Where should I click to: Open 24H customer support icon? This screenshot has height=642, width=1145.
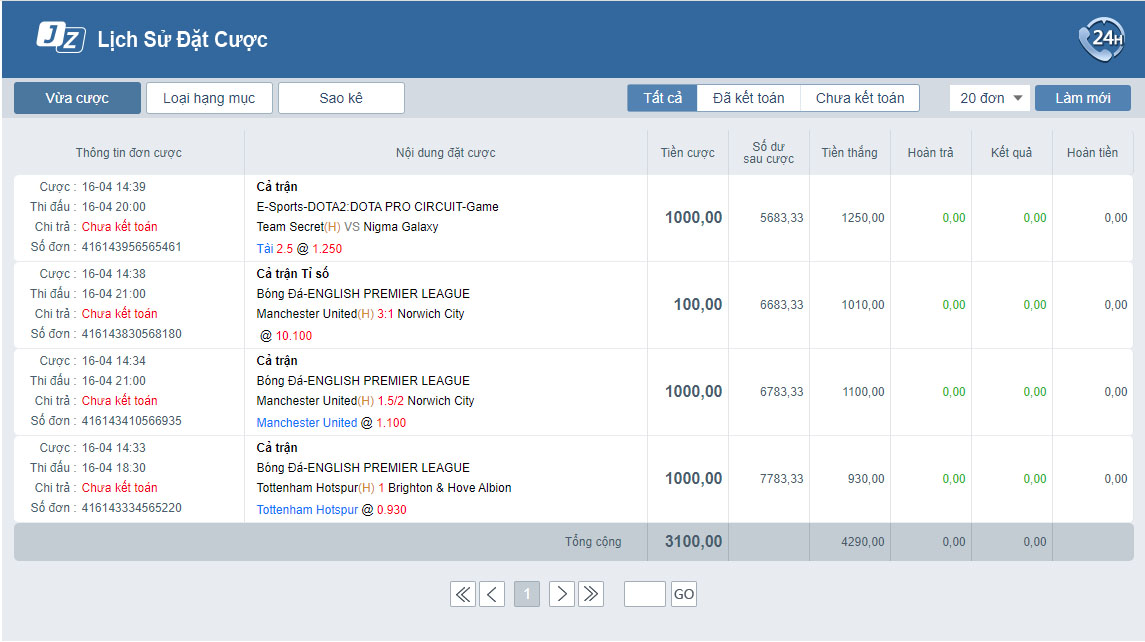(x=1102, y=39)
